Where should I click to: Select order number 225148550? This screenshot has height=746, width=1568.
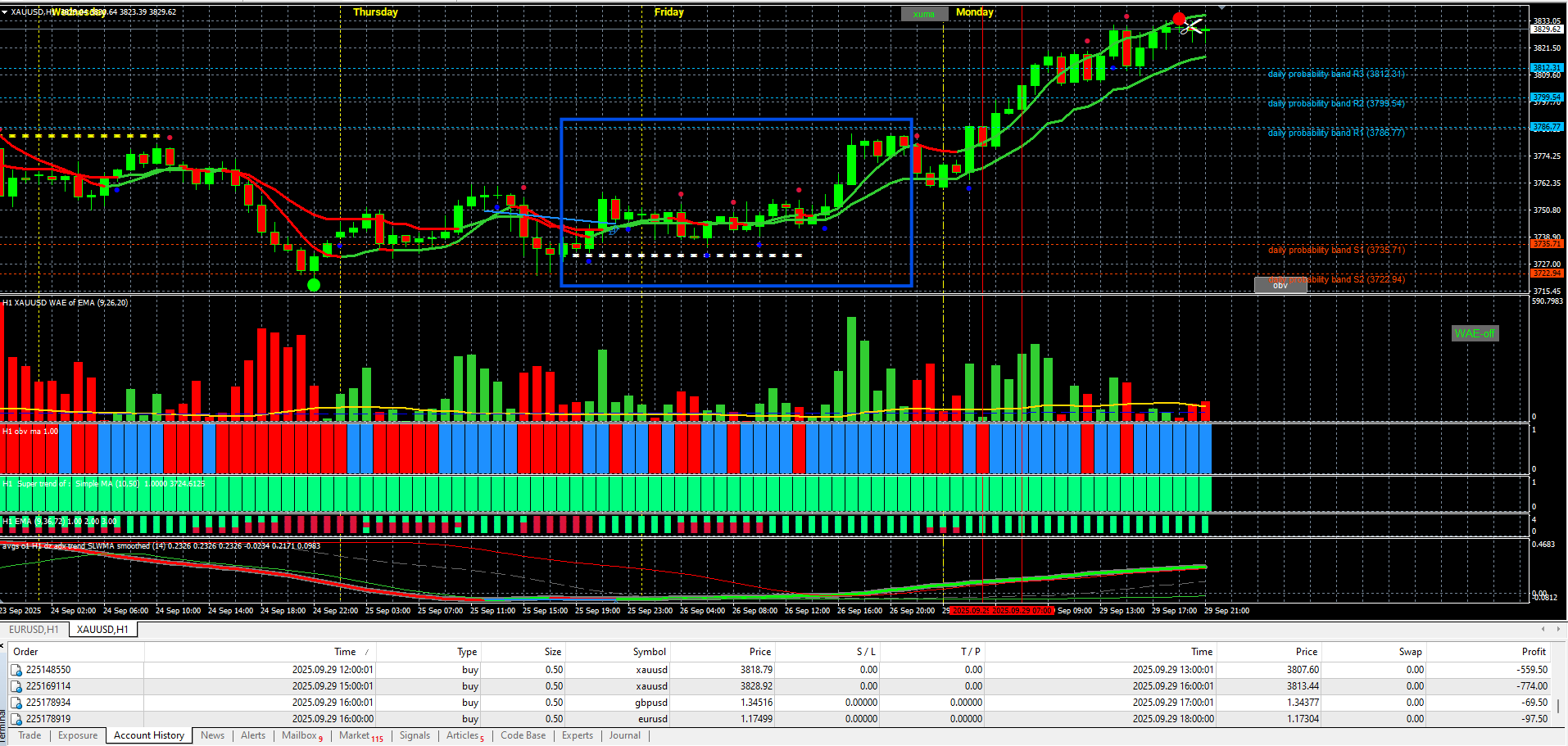coord(48,670)
